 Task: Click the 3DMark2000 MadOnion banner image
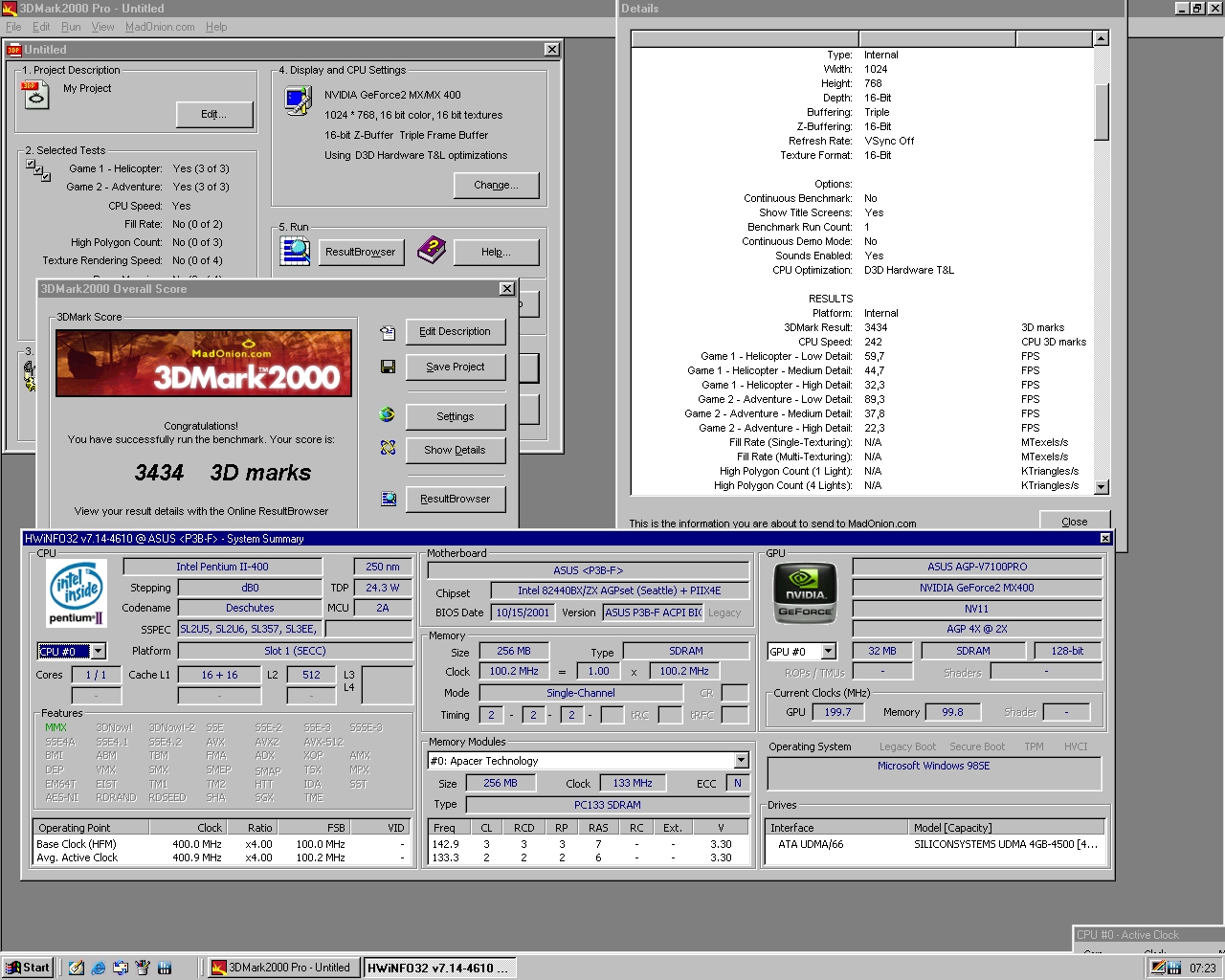click(204, 363)
